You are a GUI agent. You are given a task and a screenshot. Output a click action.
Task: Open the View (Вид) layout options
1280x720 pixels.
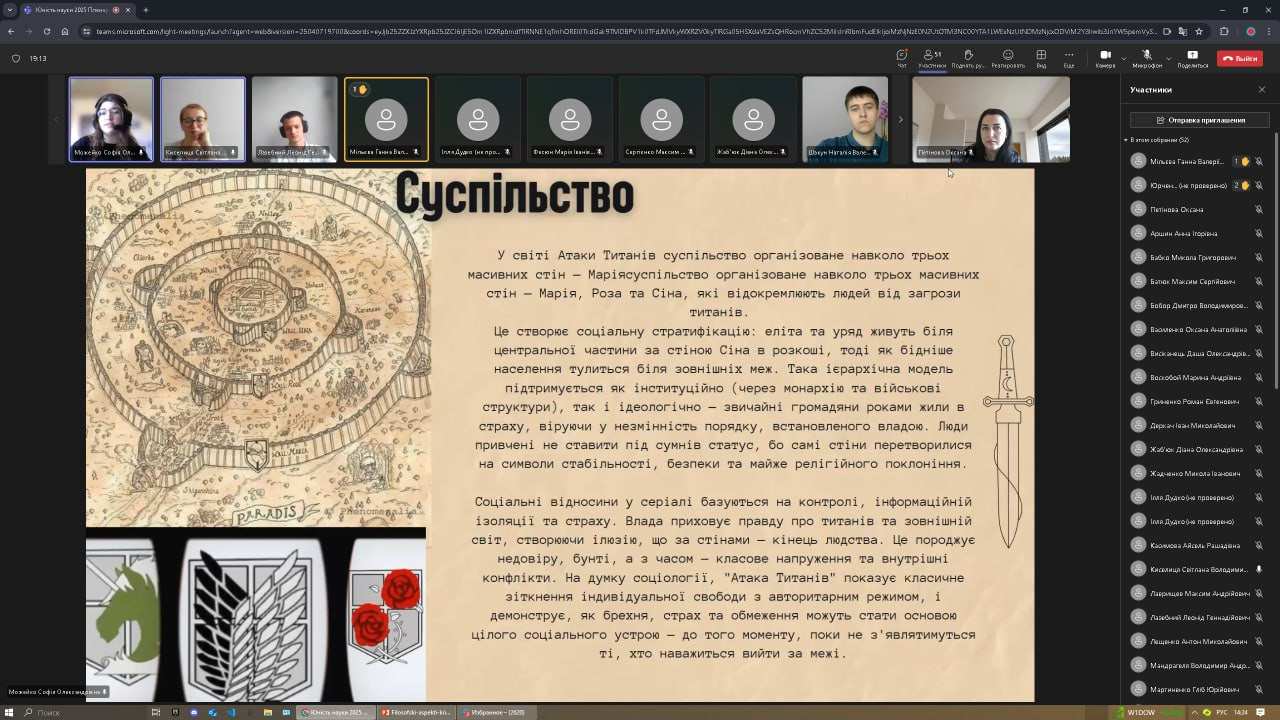coord(1041,58)
